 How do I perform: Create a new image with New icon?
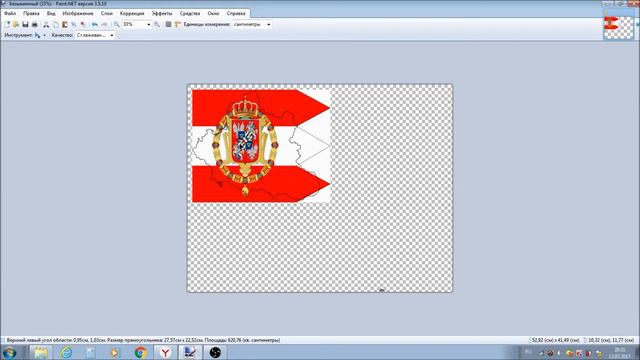point(7,24)
